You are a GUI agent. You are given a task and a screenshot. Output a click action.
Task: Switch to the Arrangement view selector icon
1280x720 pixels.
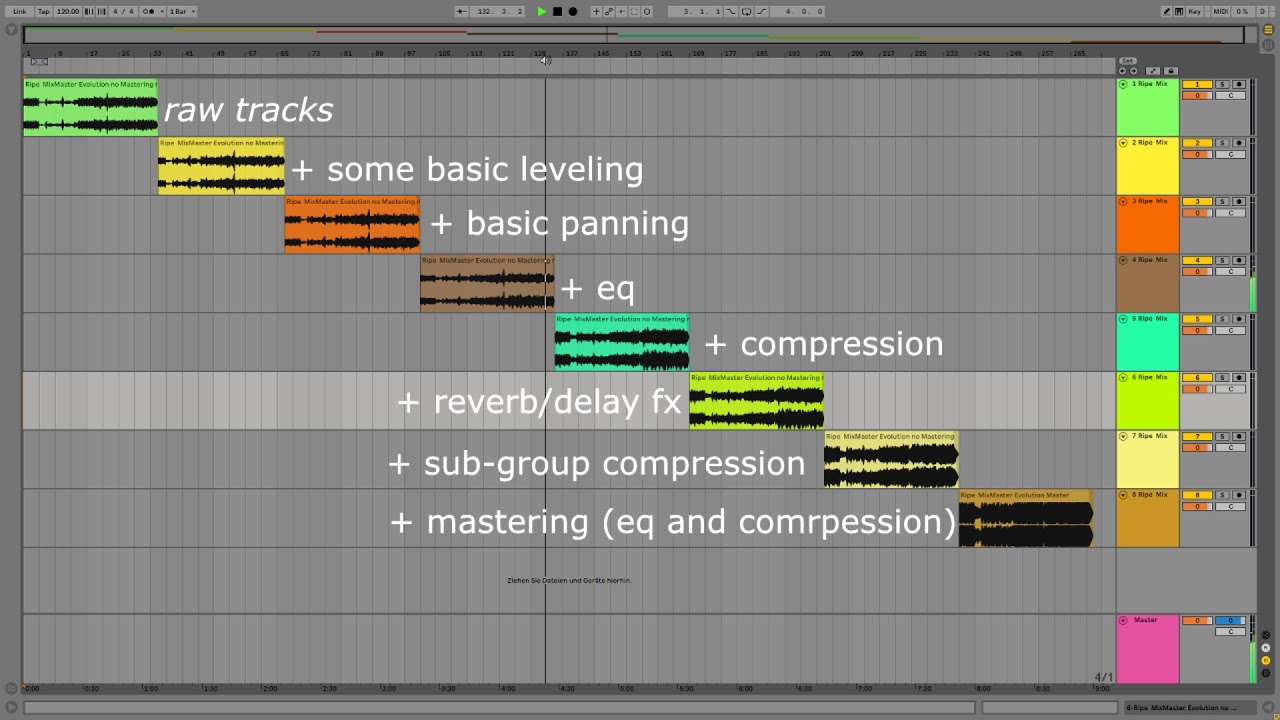click(x=1268, y=29)
